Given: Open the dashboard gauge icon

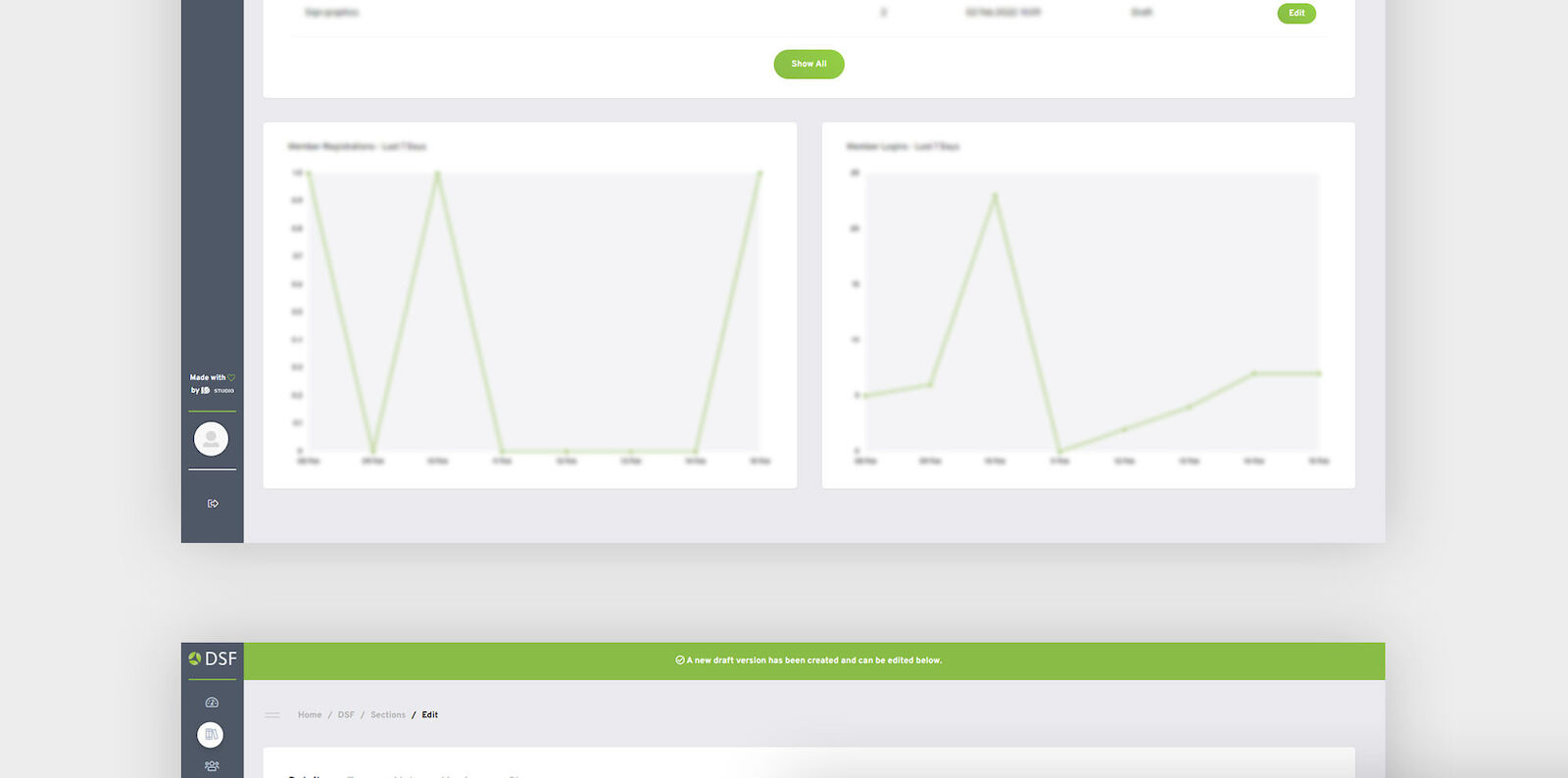Looking at the screenshot, I should [212, 703].
